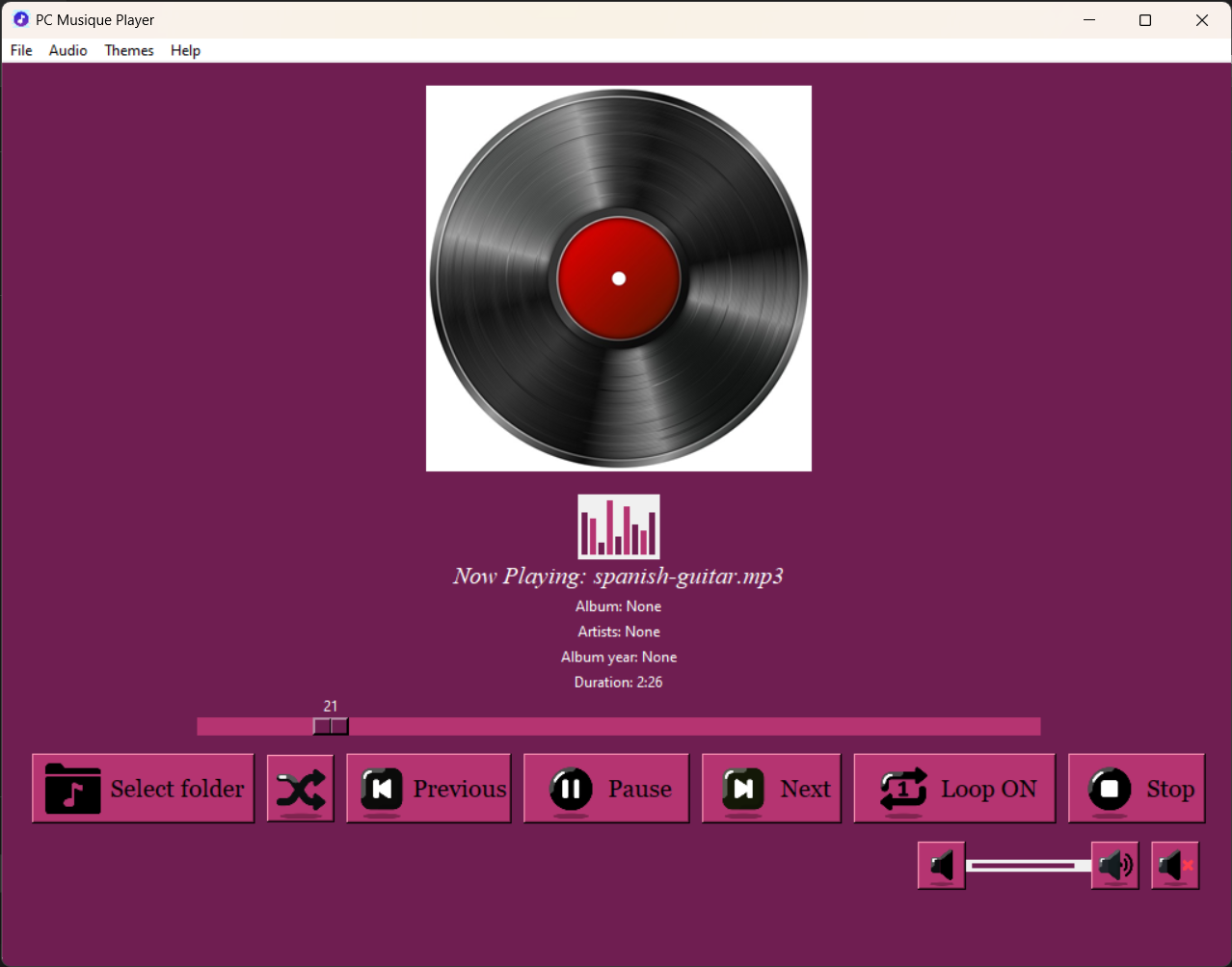1232x967 pixels.
Task: Maximize the PC Musique Player window
Action: (1145, 19)
